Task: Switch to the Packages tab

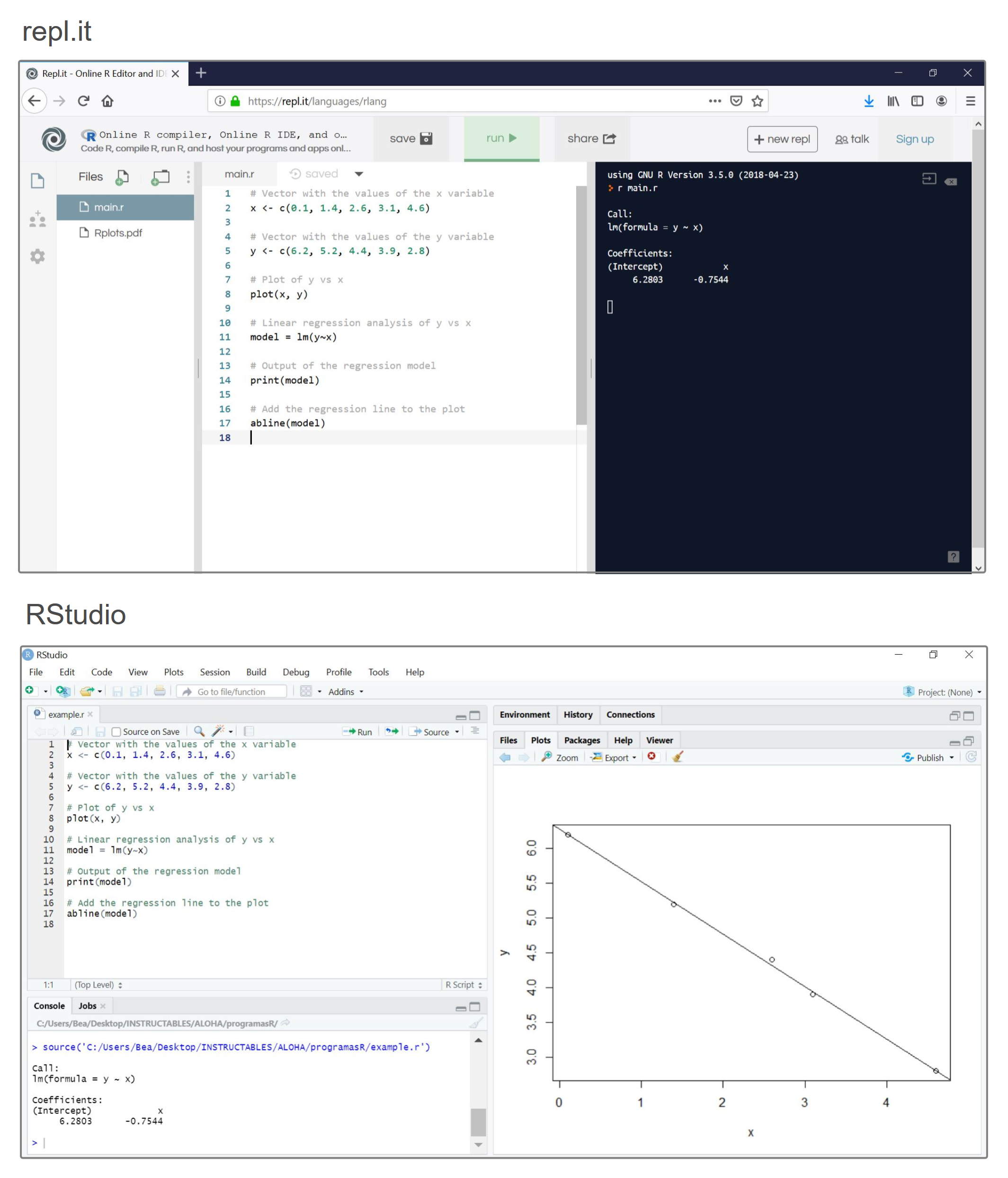Action: [582, 740]
